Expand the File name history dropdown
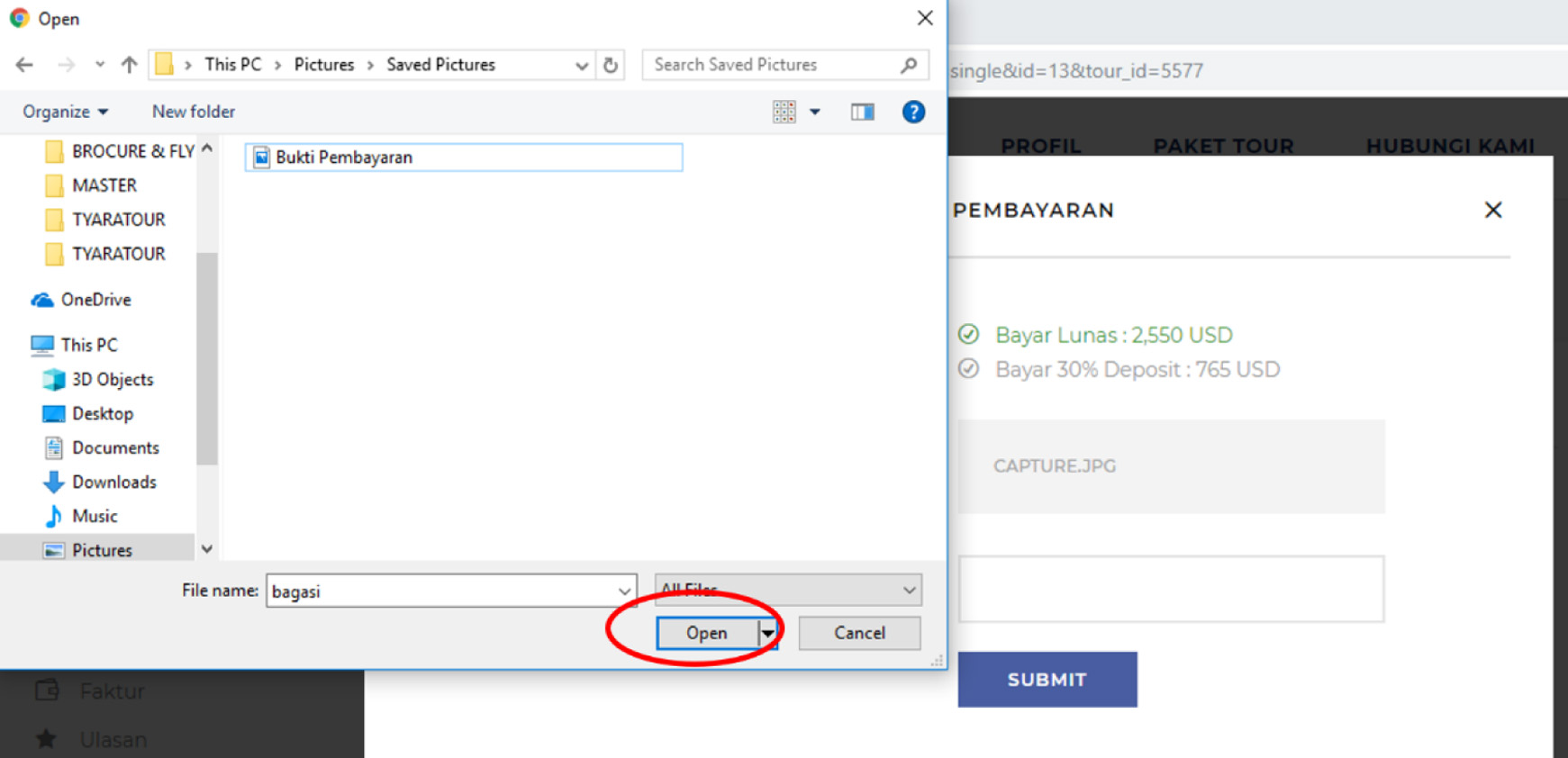The image size is (1568, 758). pyautogui.click(x=623, y=591)
